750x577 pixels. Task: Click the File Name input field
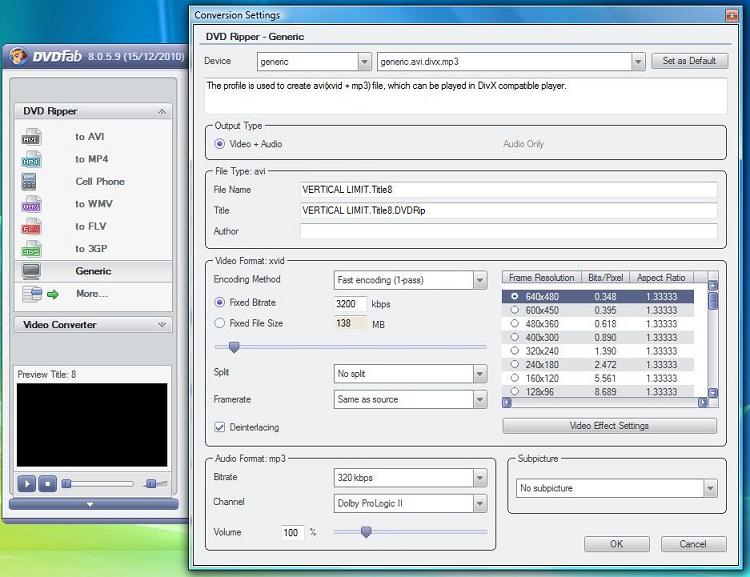click(508, 189)
